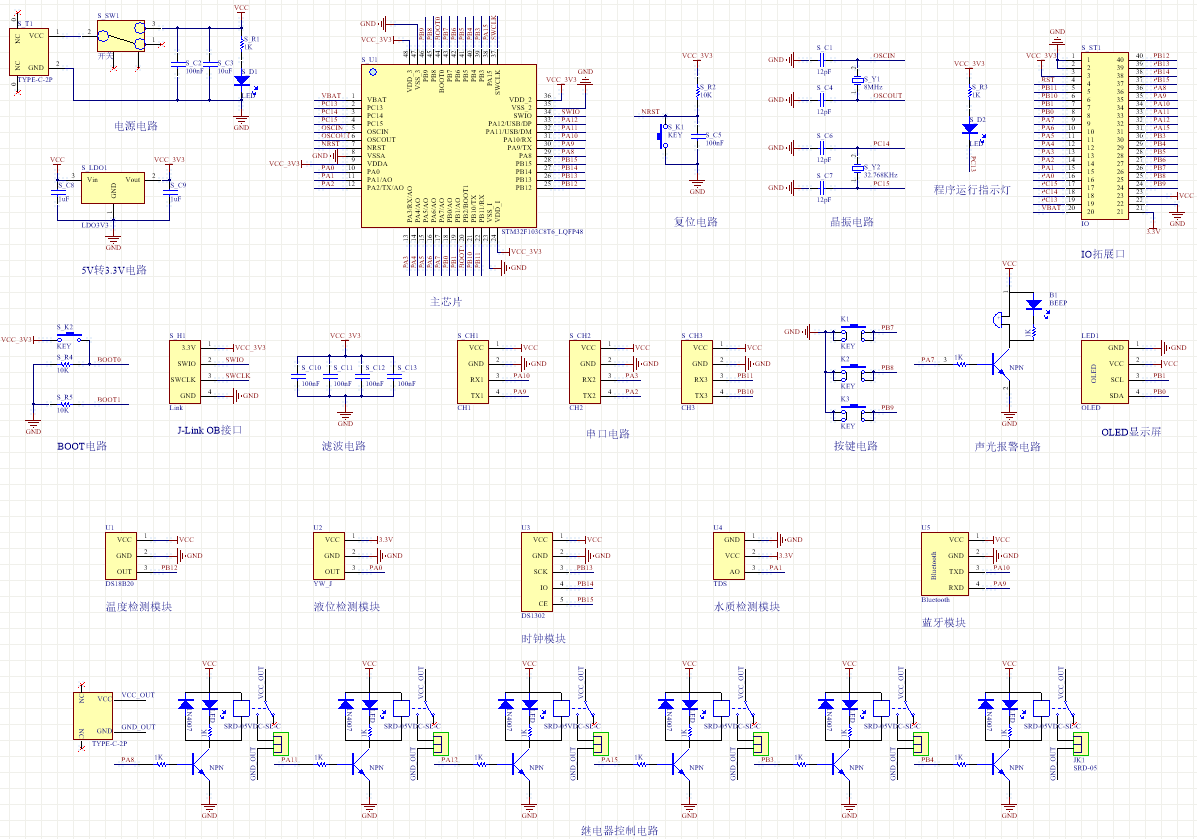The height and width of the screenshot is (839, 1197).
Task: Click the U4 TDS water quality module
Action: pos(728,556)
